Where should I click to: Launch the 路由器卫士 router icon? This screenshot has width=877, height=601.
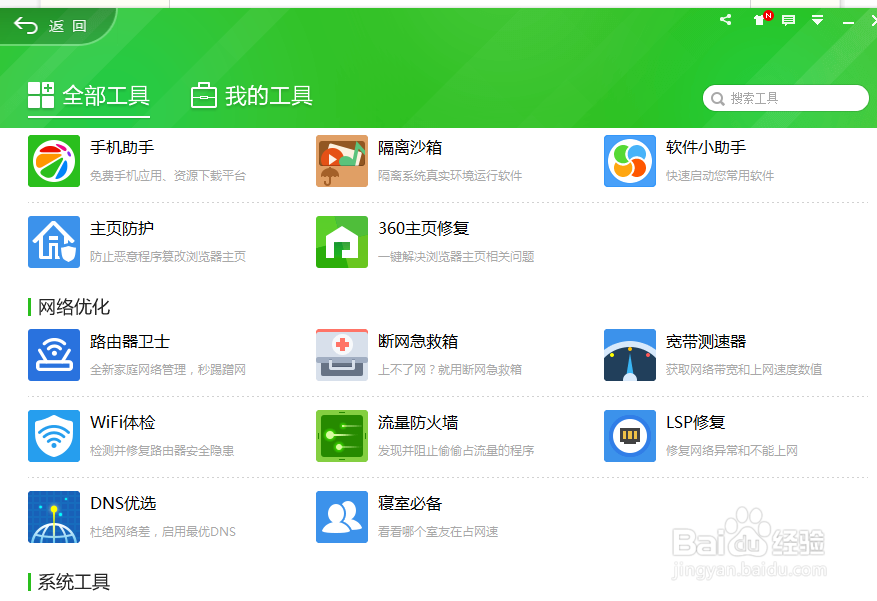pos(54,355)
